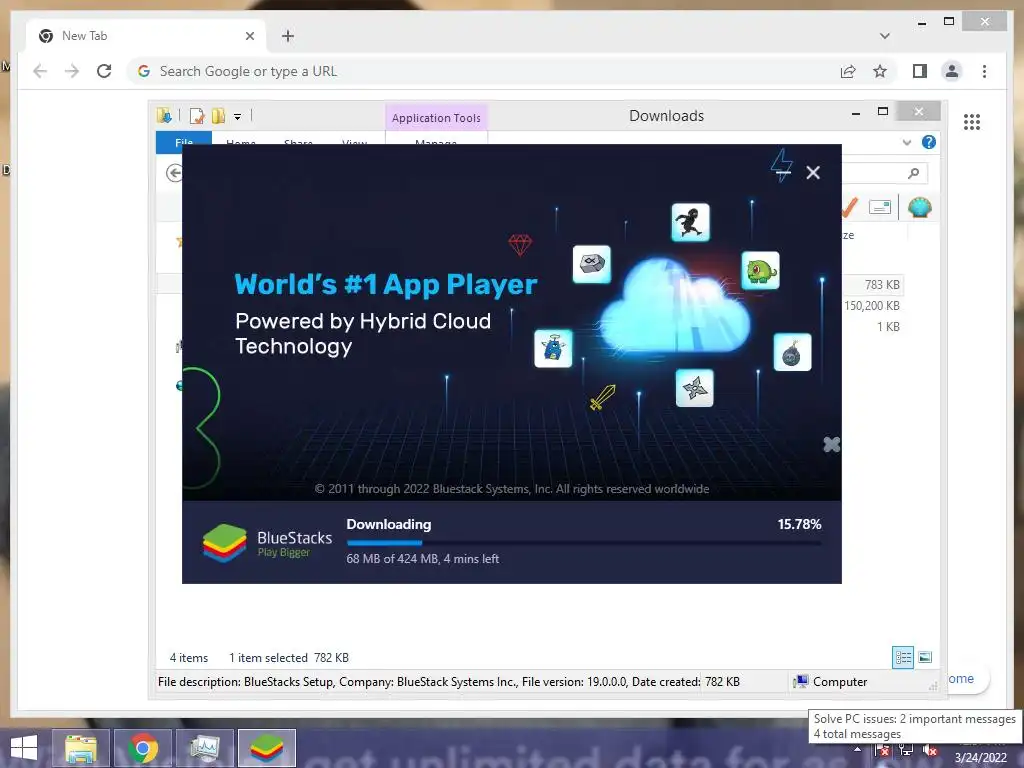The height and width of the screenshot is (768, 1024).
Task: Click the Chrome address bar
Action: 483,71
